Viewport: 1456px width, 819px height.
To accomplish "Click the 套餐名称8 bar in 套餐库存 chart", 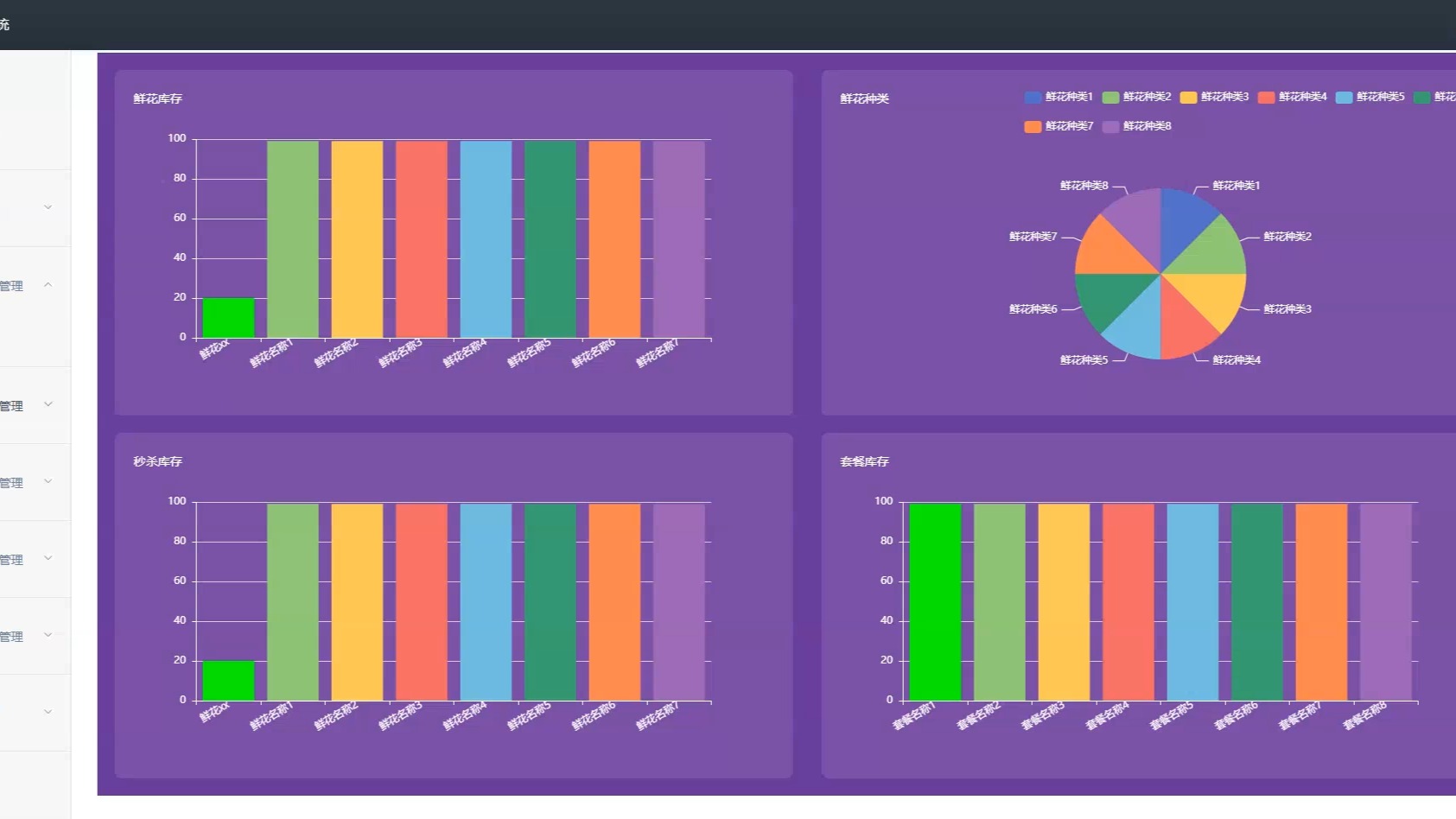I will (1386, 602).
